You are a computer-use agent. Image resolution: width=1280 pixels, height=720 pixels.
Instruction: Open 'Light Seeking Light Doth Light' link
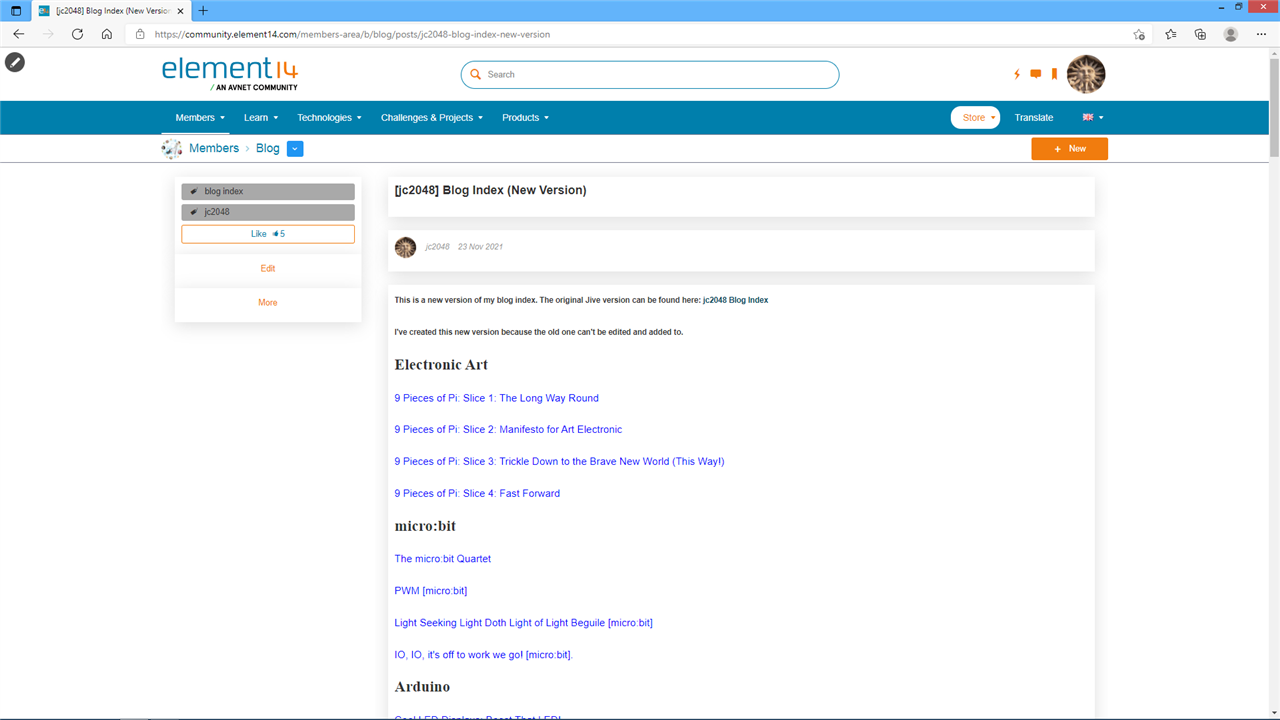pos(524,623)
